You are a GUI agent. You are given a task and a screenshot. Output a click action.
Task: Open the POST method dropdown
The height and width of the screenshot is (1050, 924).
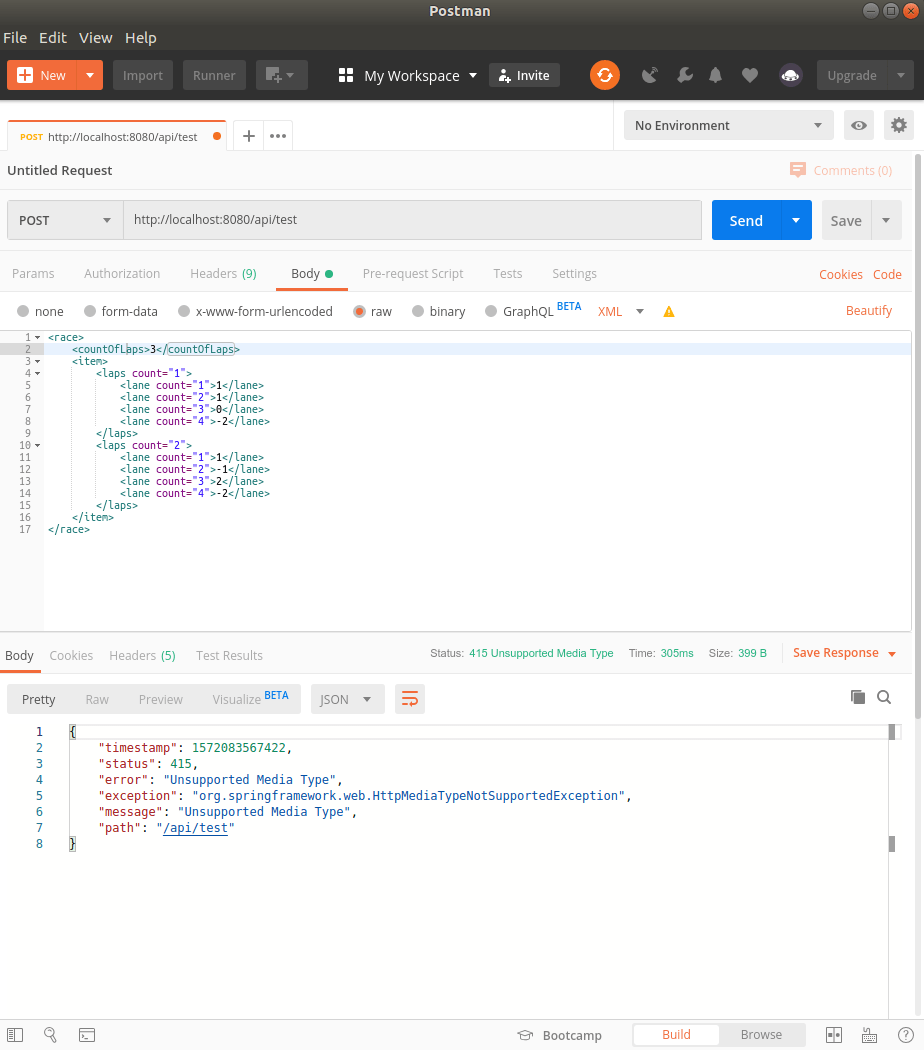click(65, 220)
